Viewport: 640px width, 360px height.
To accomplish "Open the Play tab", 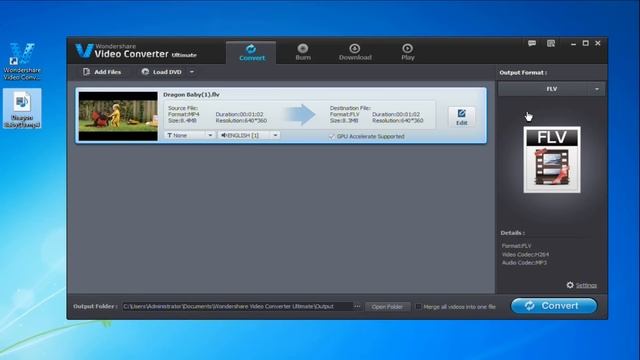I will [x=407, y=53].
